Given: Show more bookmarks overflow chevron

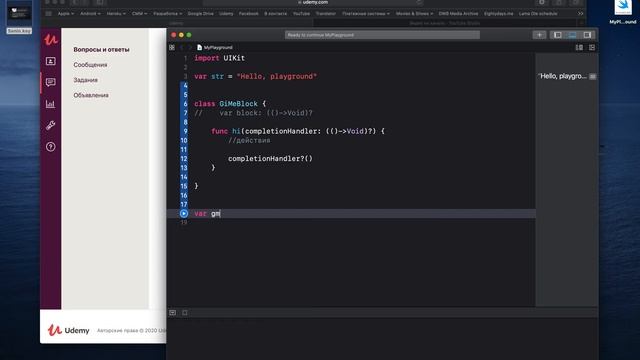Looking at the screenshot, I should [x=580, y=13].
